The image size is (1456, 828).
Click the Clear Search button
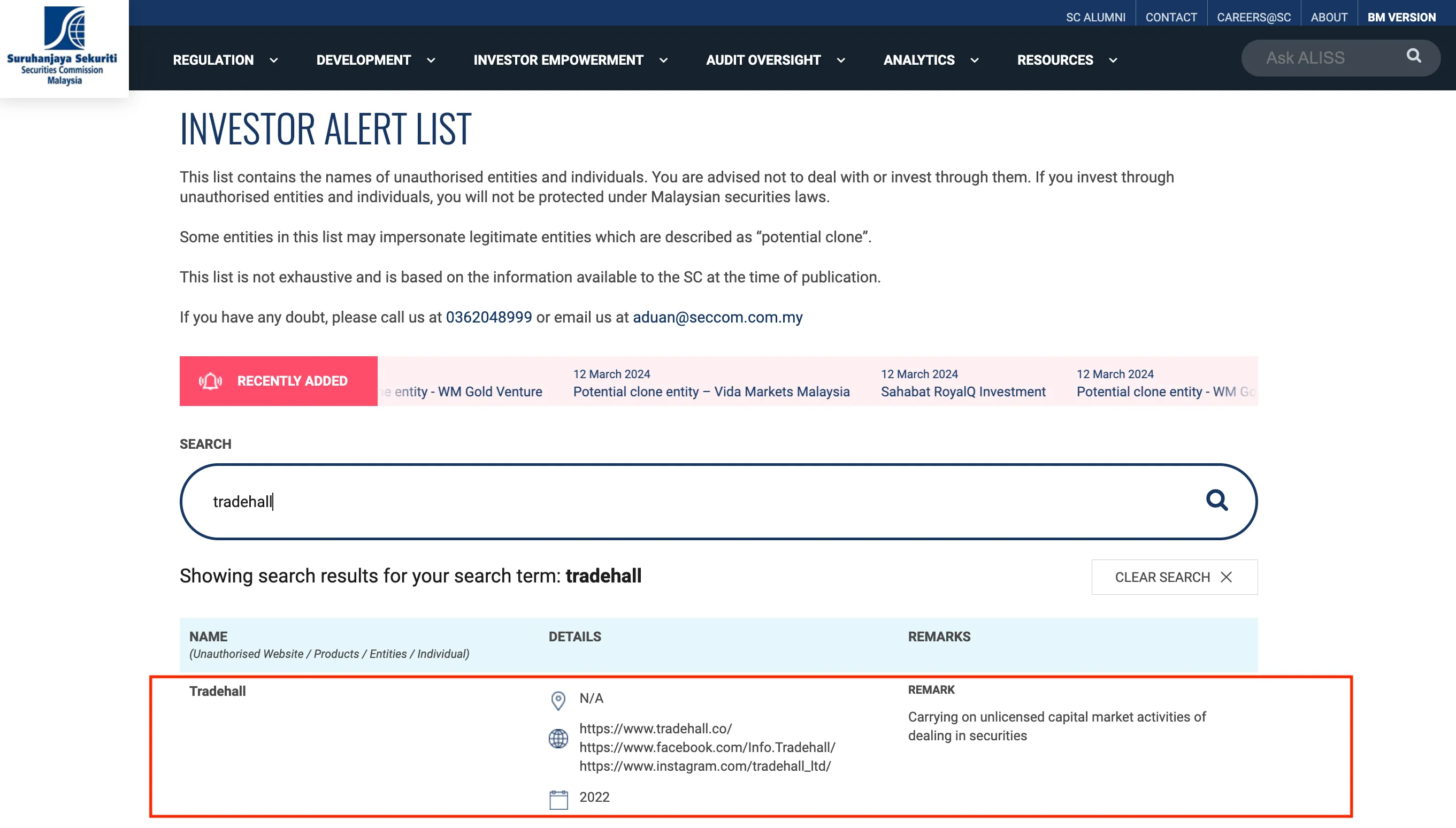[1175, 577]
